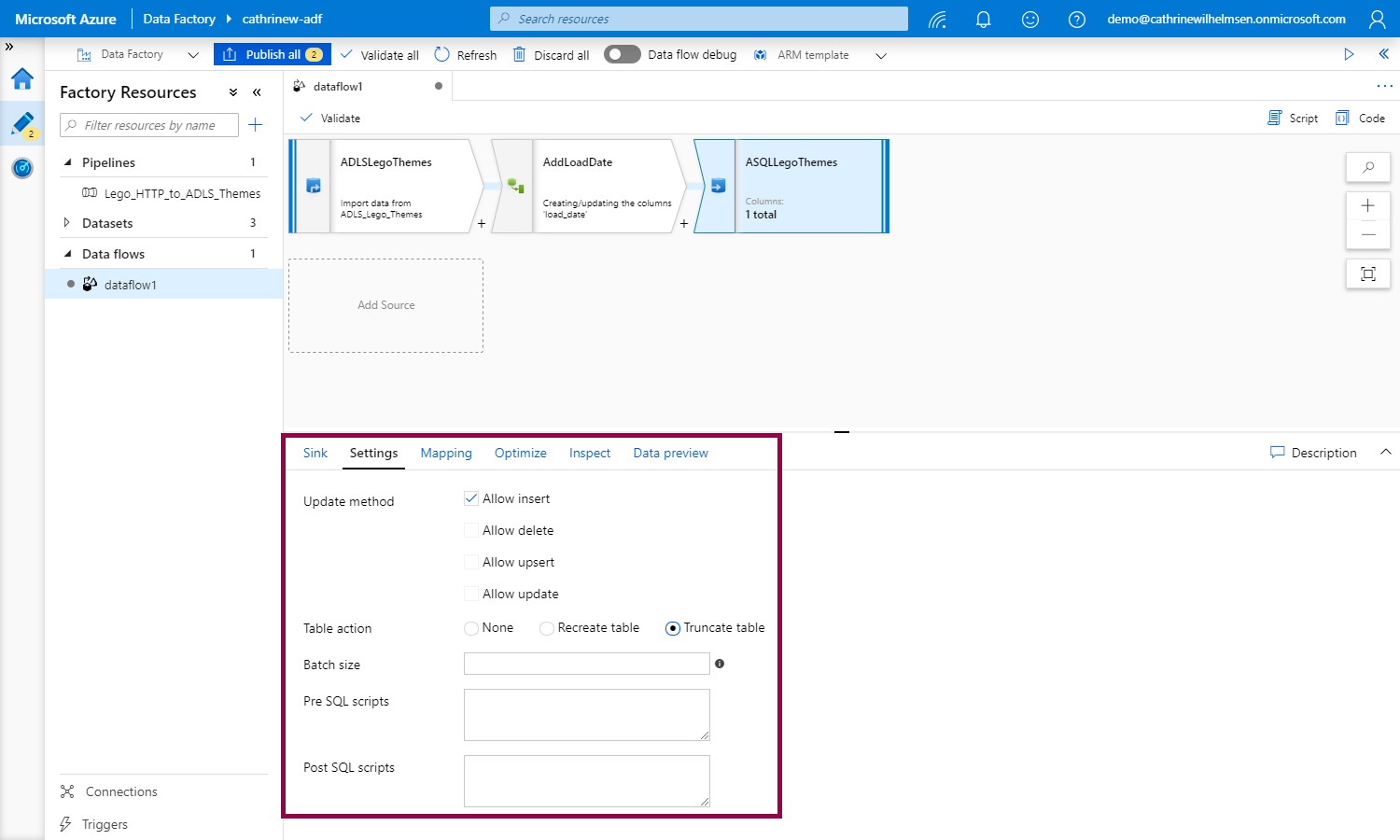The height and width of the screenshot is (840, 1400).
Task: Click the Discard all button
Action: click(x=552, y=55)
